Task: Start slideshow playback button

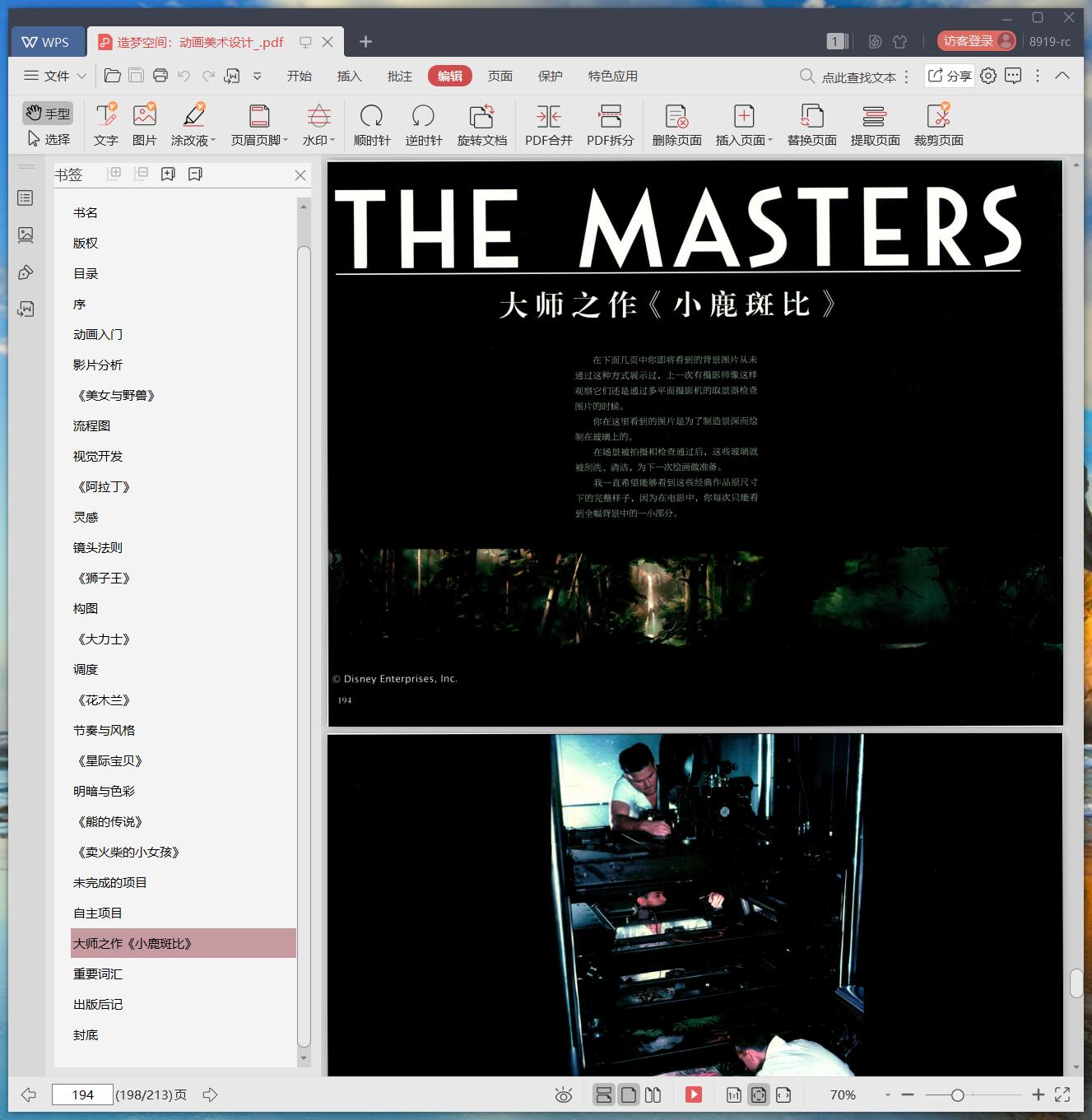Action: point(694,1094)
